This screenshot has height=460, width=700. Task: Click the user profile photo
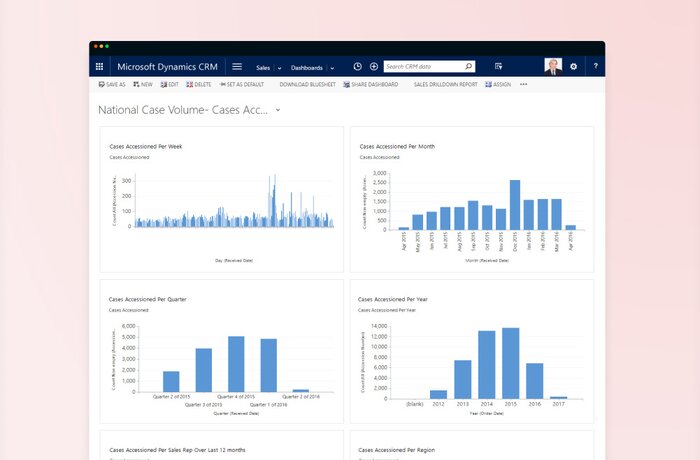click(553, 67)
